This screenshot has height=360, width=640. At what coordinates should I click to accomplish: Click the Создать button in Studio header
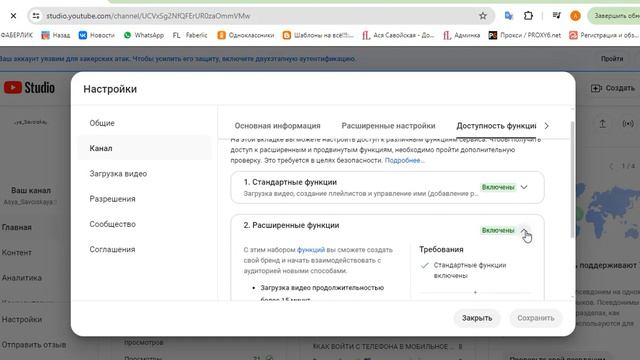tap(613, 88)
